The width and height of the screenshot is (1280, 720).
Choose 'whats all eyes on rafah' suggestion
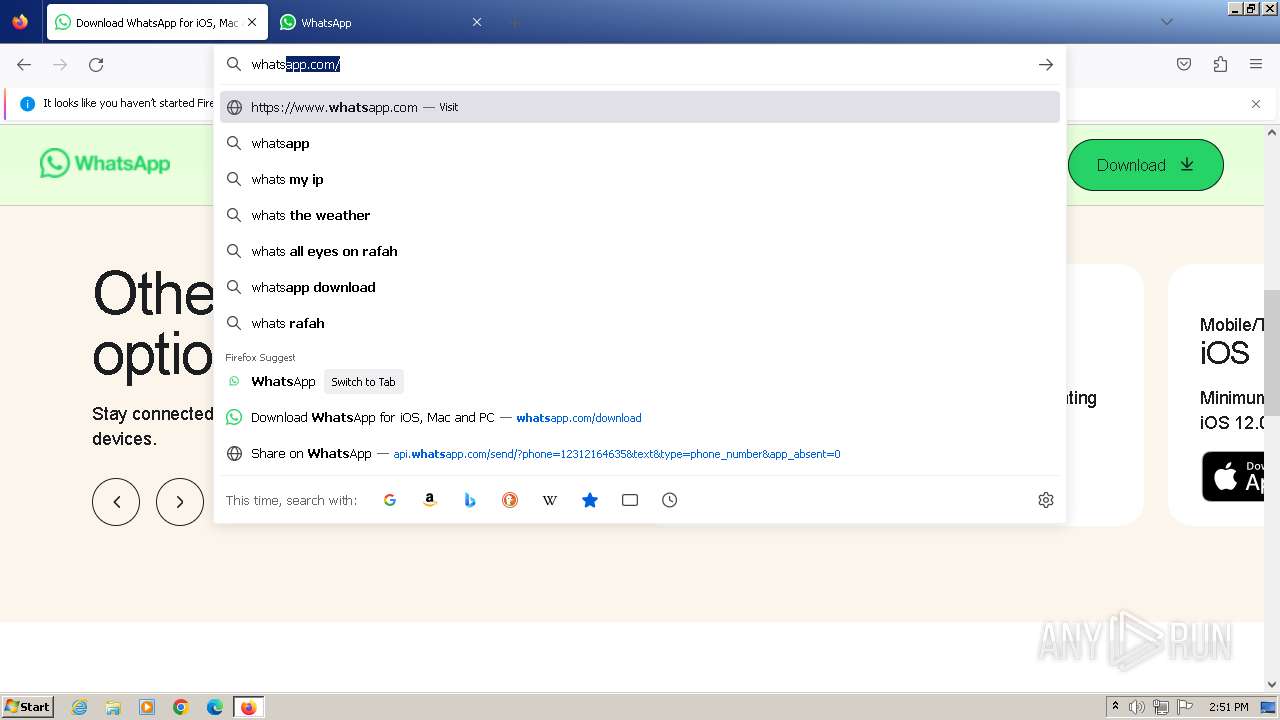(x=640, y=251)
